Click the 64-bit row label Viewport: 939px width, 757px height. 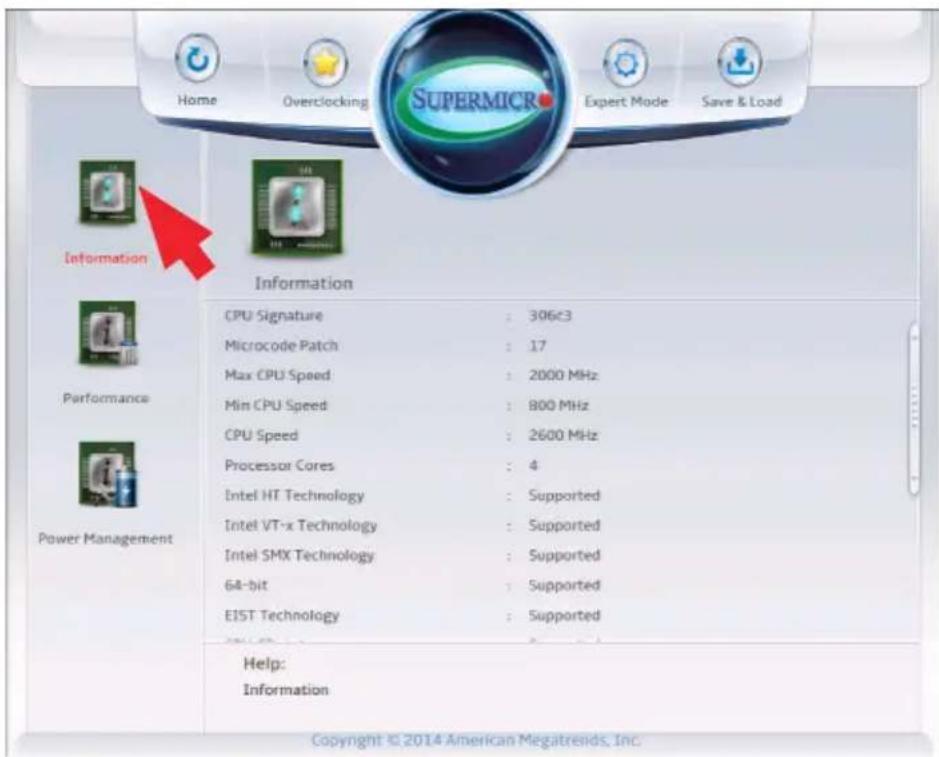[246, 585]
